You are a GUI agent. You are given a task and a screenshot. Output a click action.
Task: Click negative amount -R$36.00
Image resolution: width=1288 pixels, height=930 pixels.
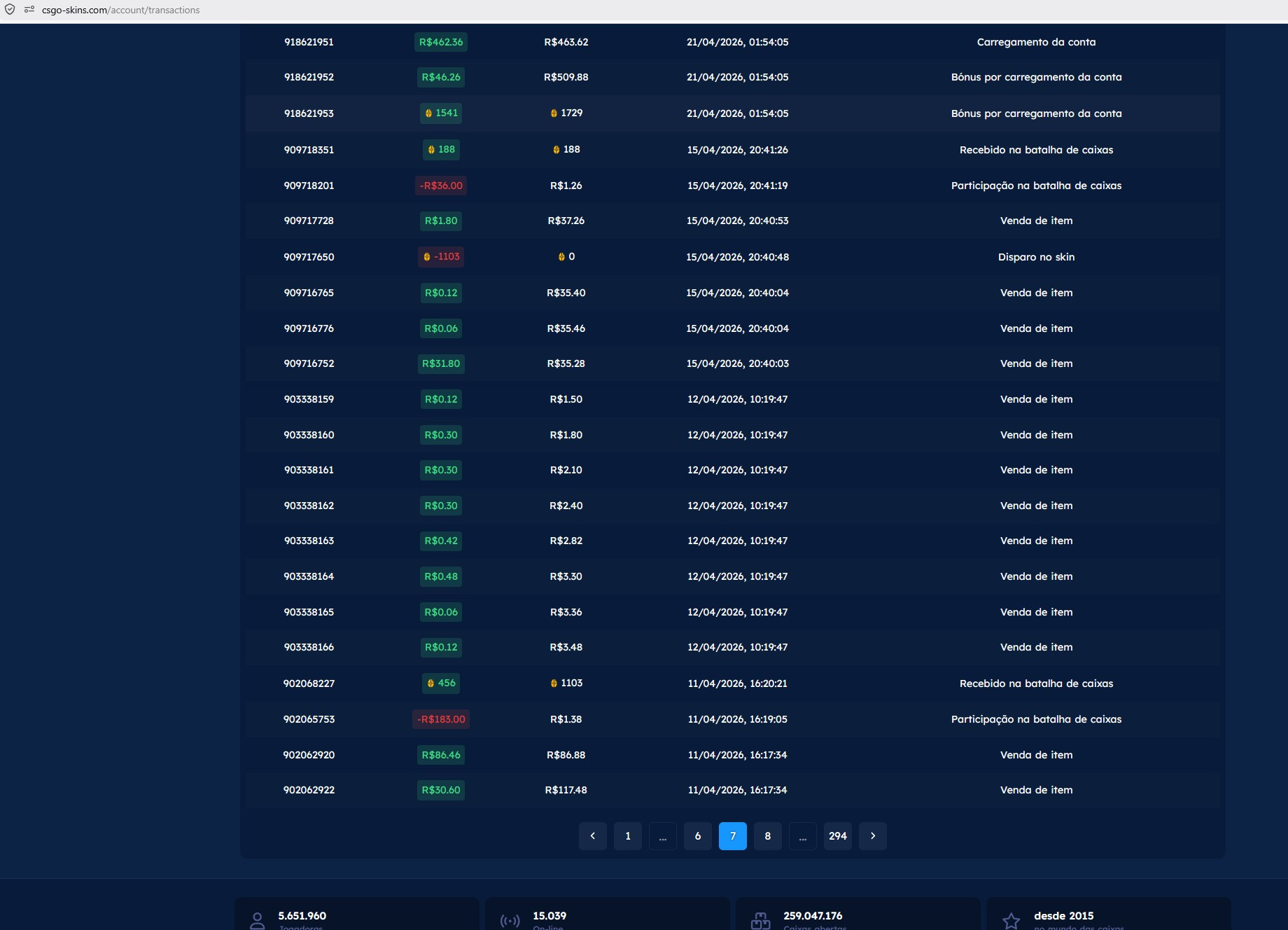coord(441,186)
